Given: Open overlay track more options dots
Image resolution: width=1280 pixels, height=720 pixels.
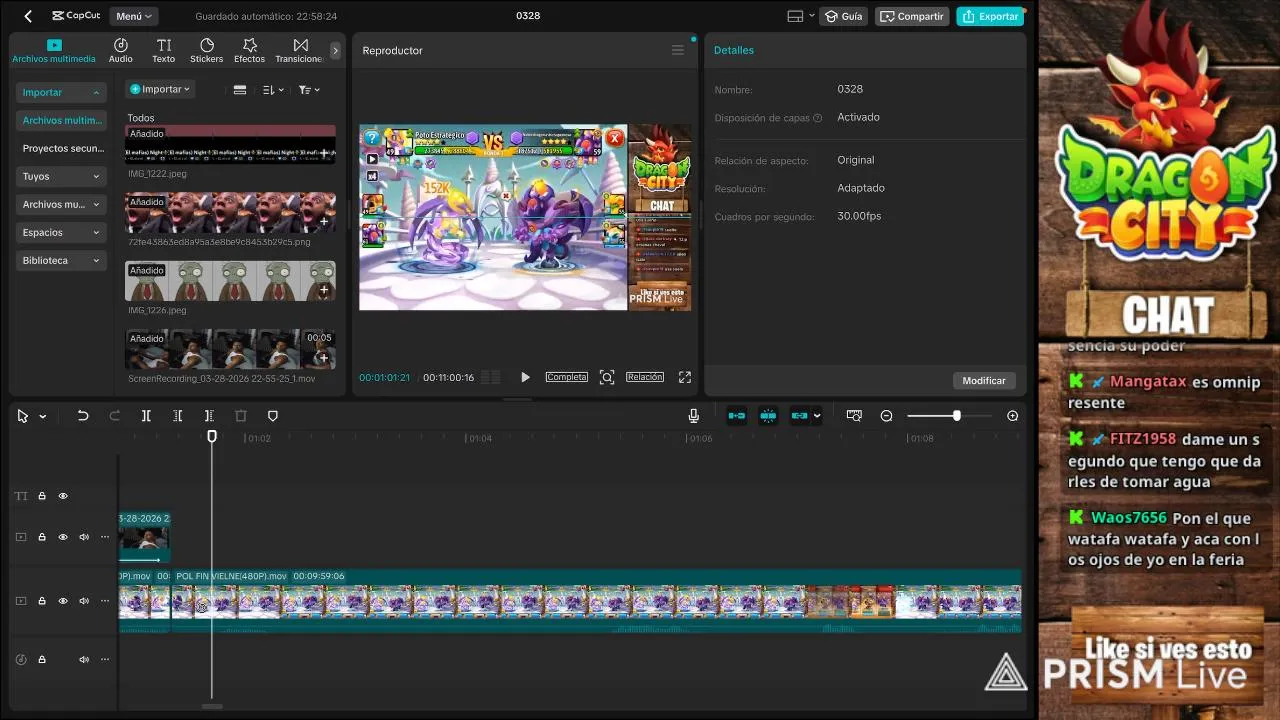Looking at the screenshot, I should pyautogui.click(x=105, y=537).
